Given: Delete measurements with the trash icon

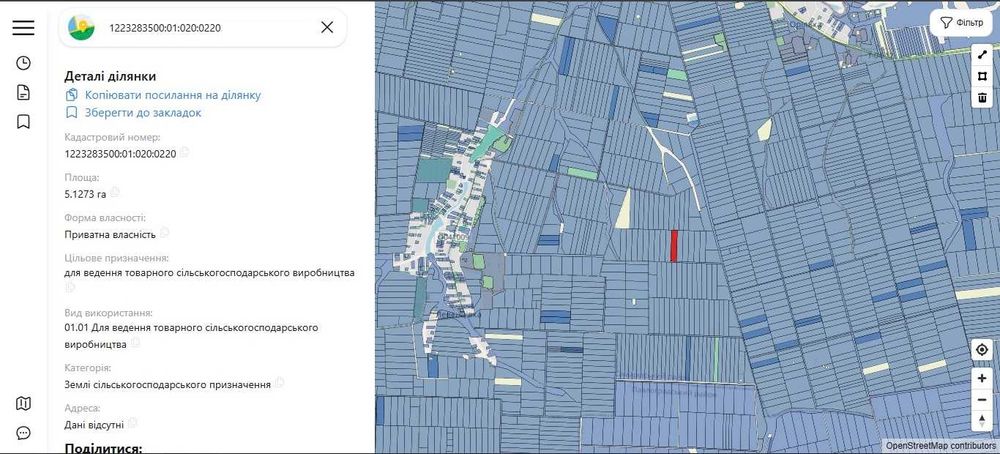Looking at the screenshot, I should pos(983,98).
